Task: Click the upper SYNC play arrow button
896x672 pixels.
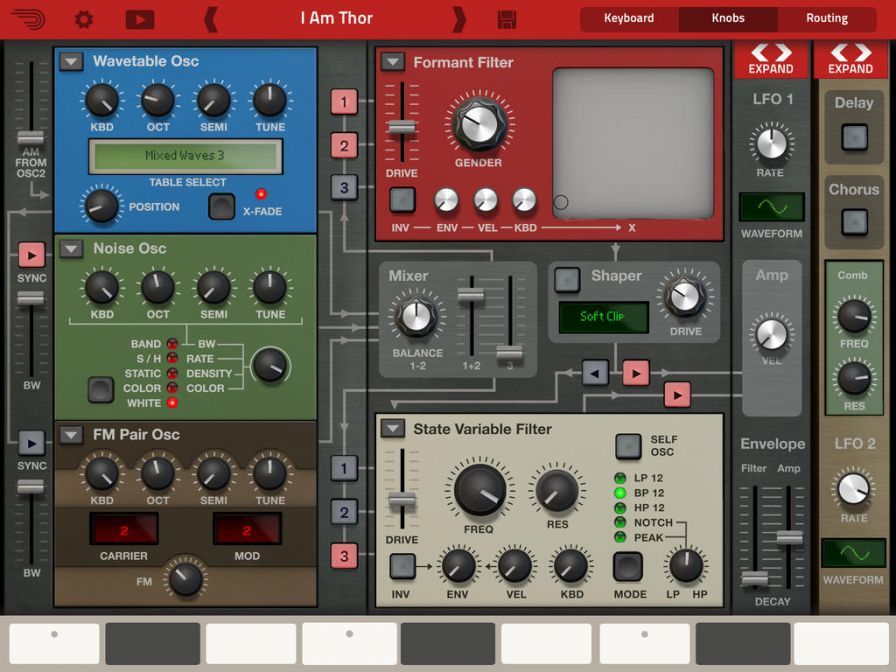Action: click(31, 254)
